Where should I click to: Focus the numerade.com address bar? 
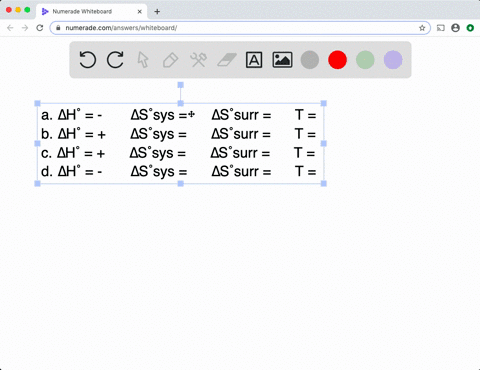pyautogui.click(x=240, y=28)
